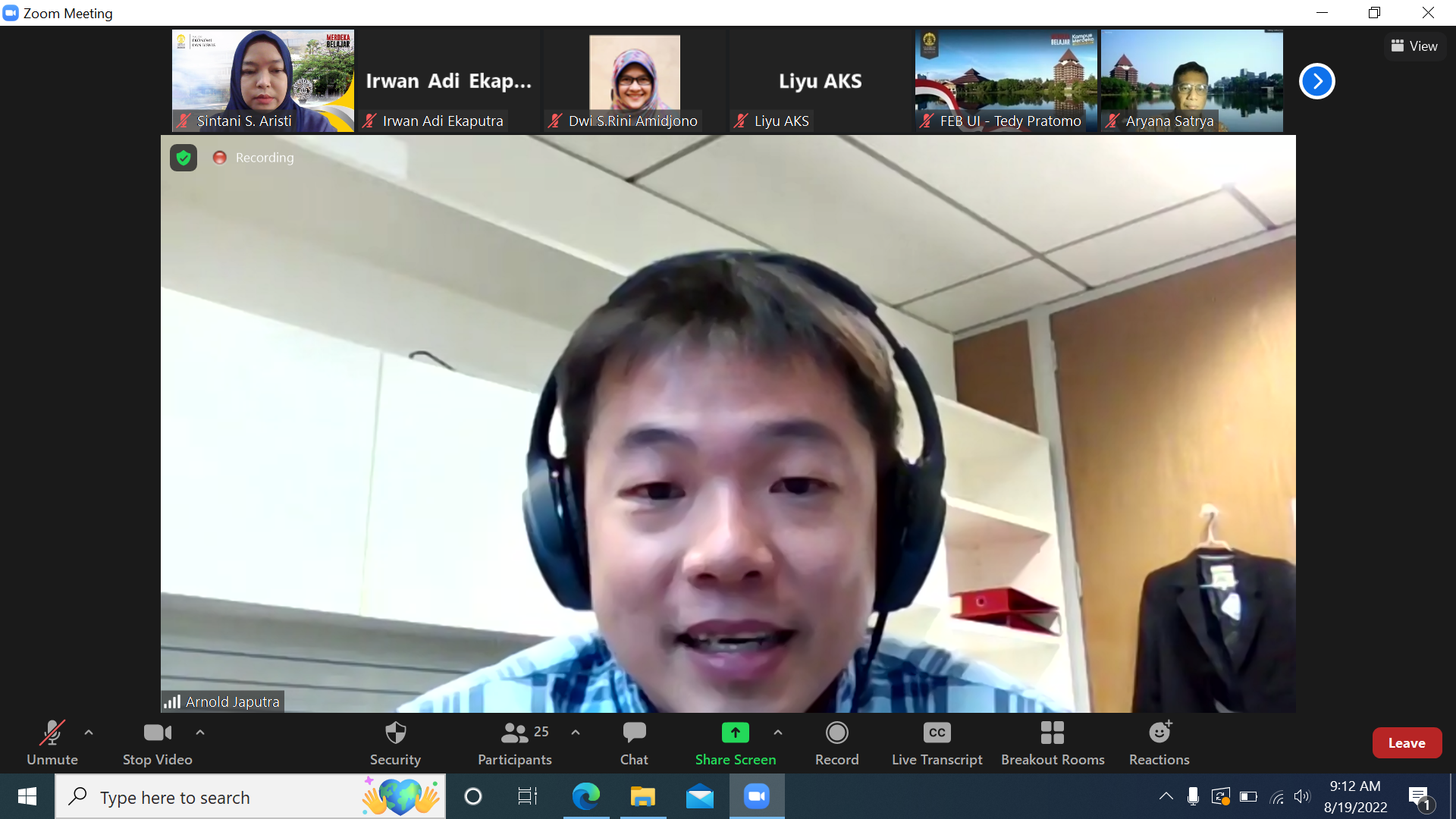Screen dimensions: 1456x819
Task: Enable Live Transcript captions
Action: tap(937, 742)
